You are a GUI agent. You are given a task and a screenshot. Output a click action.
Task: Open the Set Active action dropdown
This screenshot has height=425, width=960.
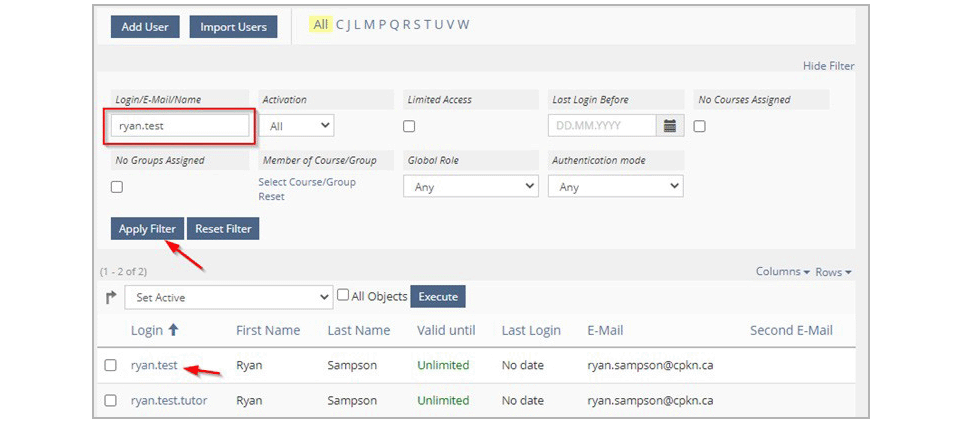(229, 297)
